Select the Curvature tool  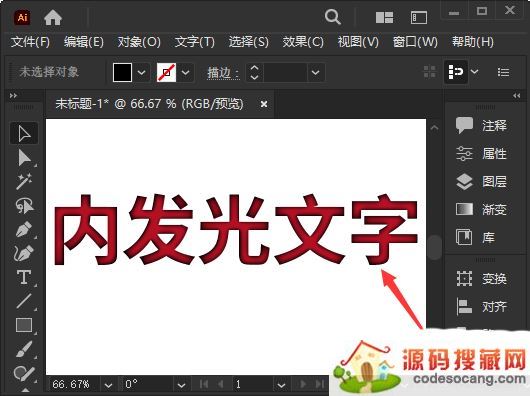24,253
